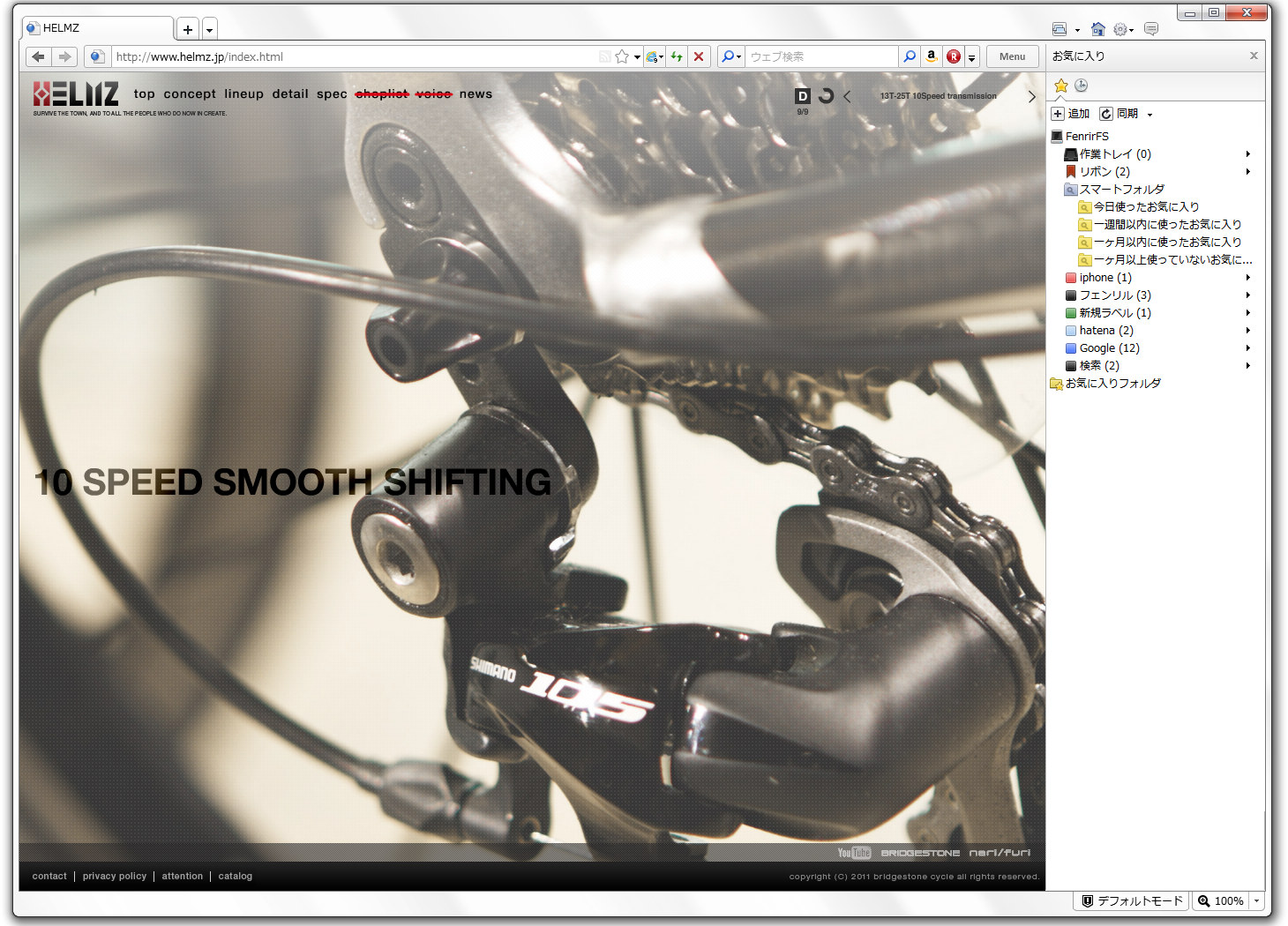Screen dimensions: 1288x926
Task: Open the tab list window icon
Action: [x=1060, y=29]
